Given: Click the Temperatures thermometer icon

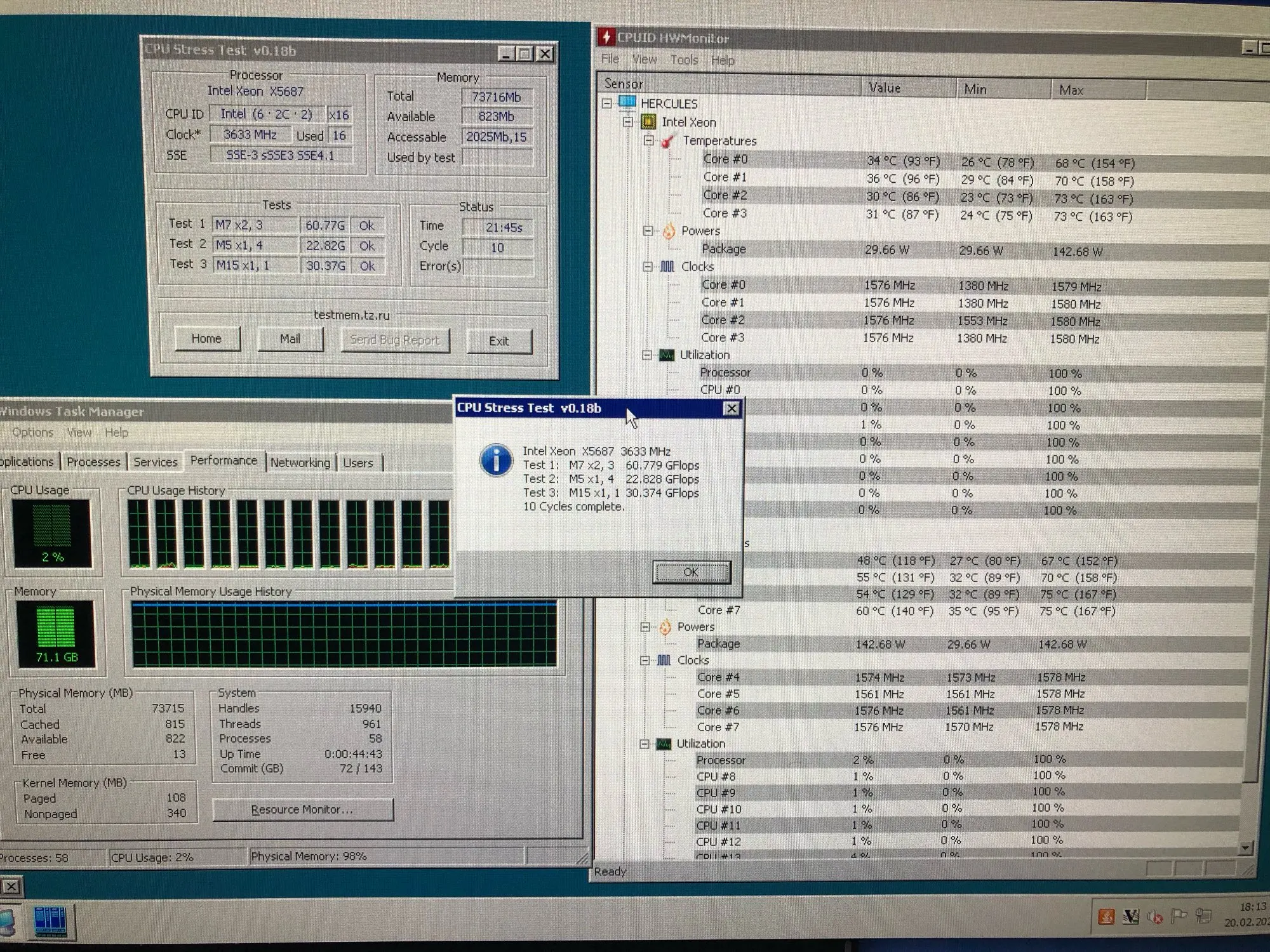Looking at the screenshot, I should 668,141.
